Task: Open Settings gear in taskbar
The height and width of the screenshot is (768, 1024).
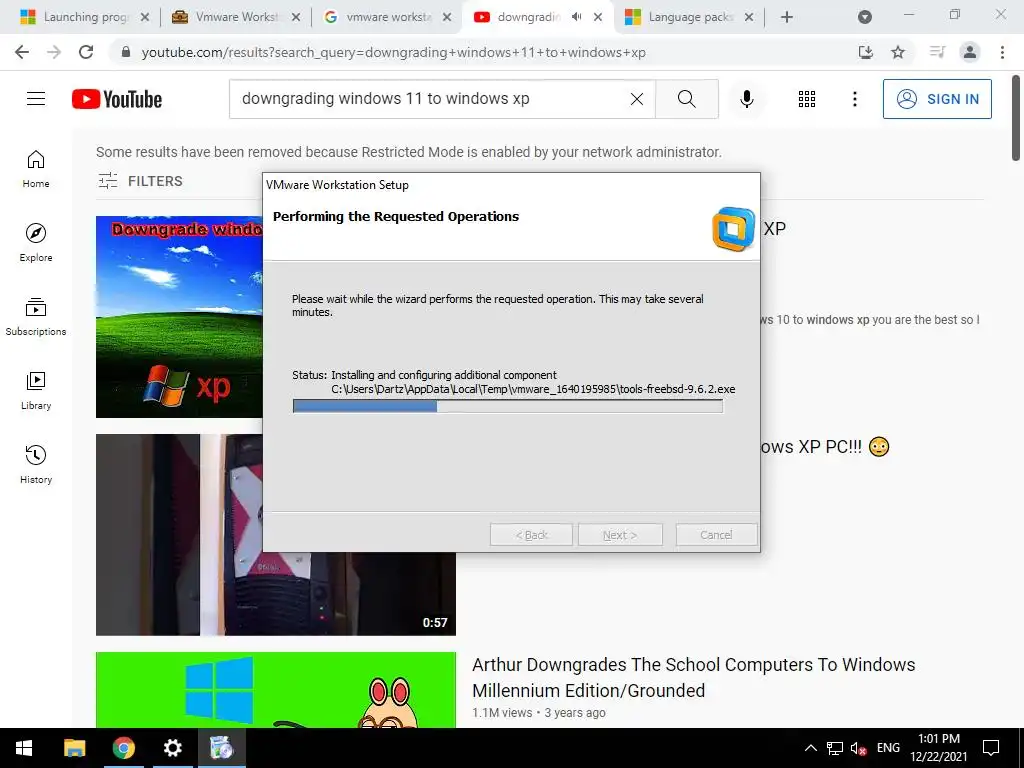Action: pos(172,748)
